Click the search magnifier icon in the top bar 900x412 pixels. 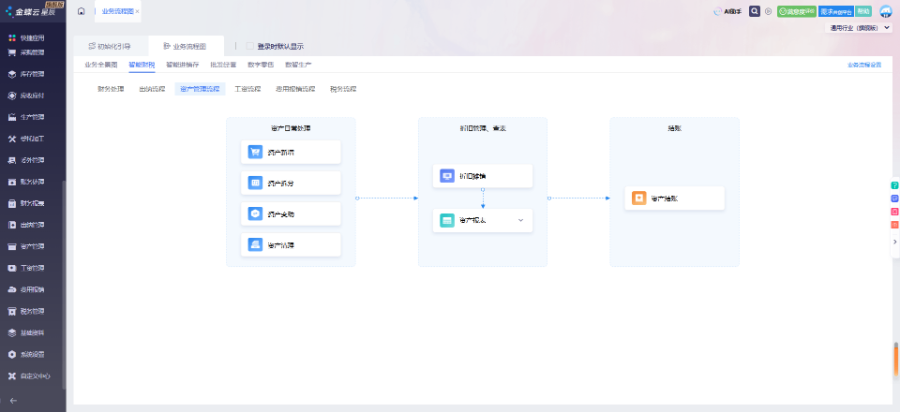(x=755, y=11)
